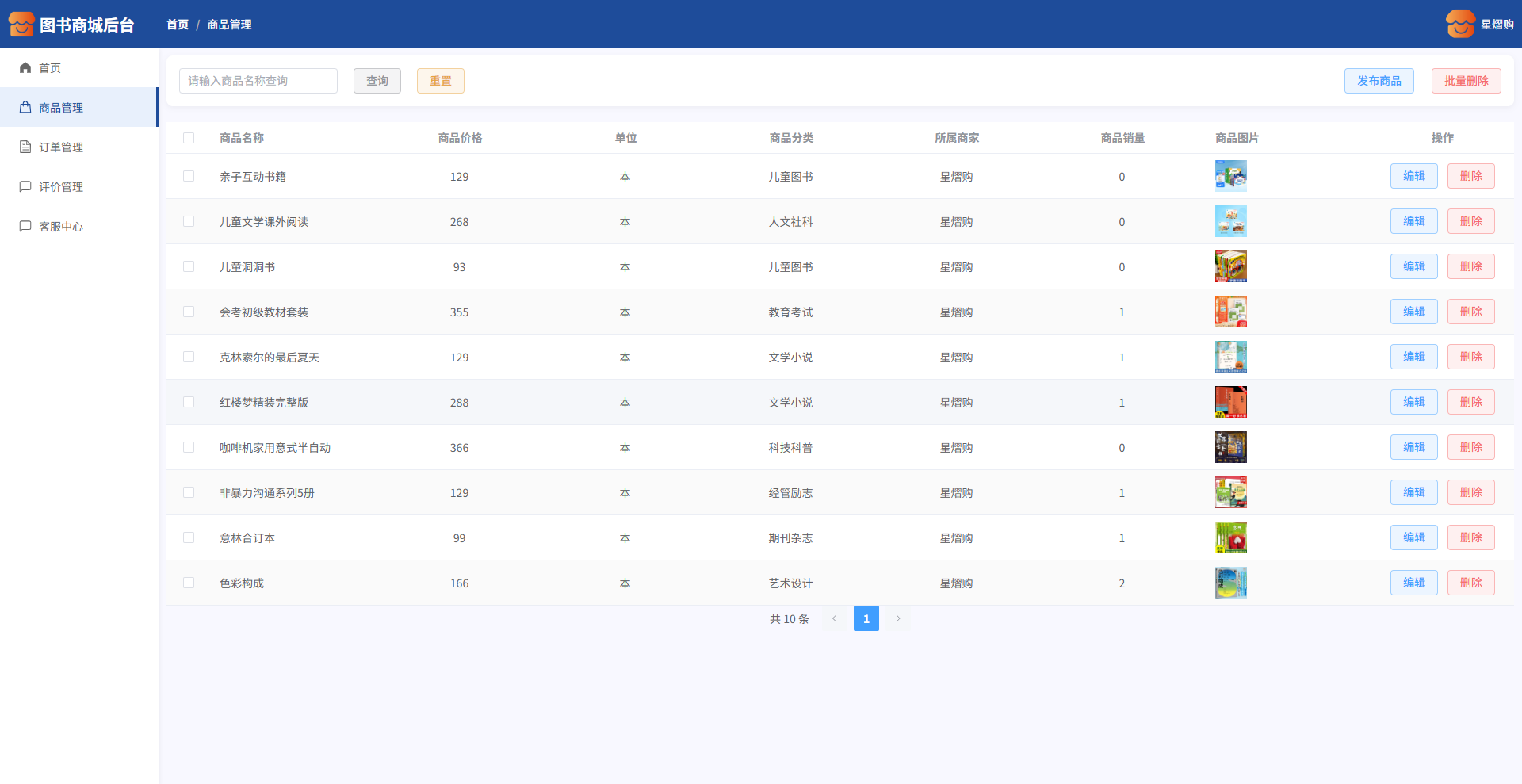Select page 1 in pagination
Image resolution: width=1522 pixels, height=784 pixels.
click(x=866, y=618)
